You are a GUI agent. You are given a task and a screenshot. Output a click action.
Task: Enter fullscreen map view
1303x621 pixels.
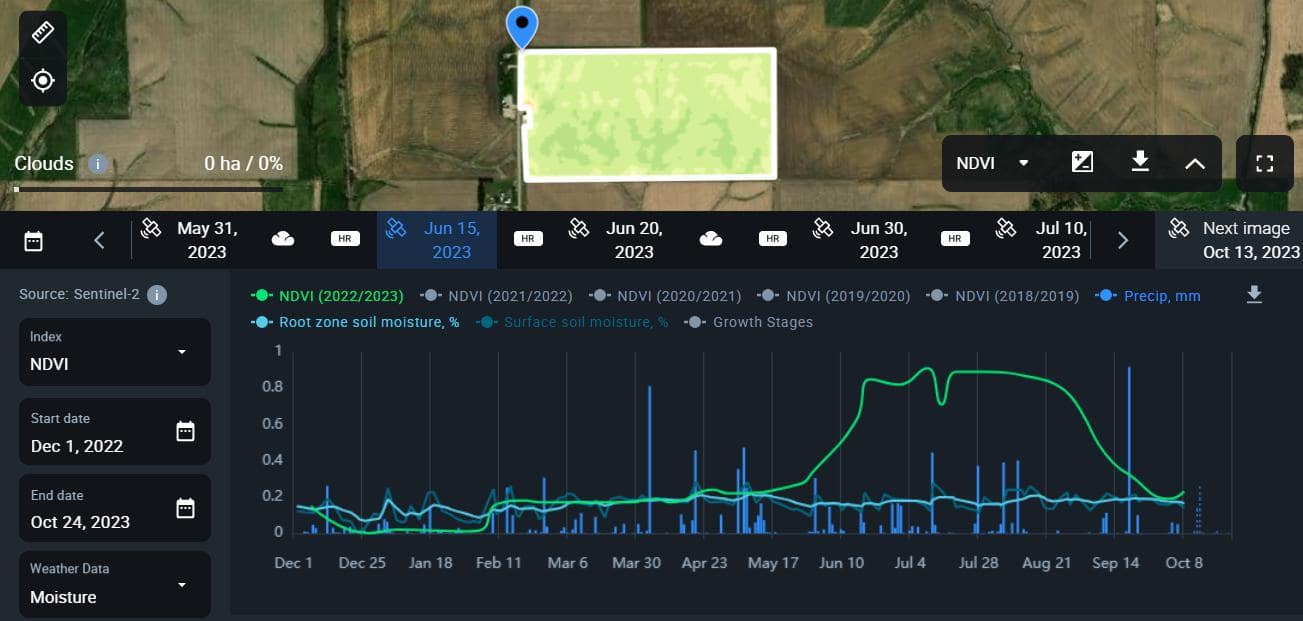[x=1264, y=163]
